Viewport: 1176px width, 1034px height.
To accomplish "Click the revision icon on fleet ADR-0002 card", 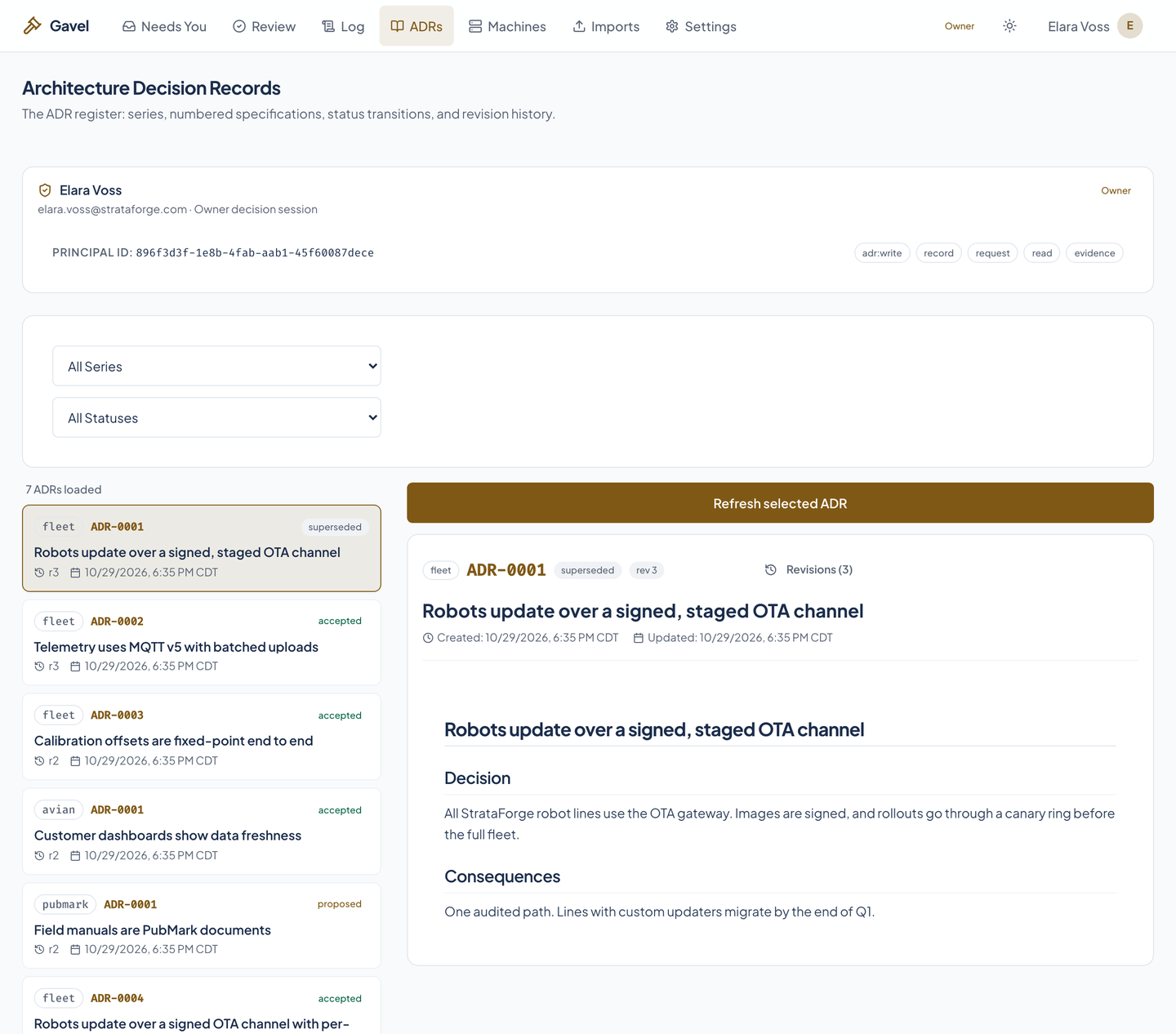I will (x=39, y=666).
